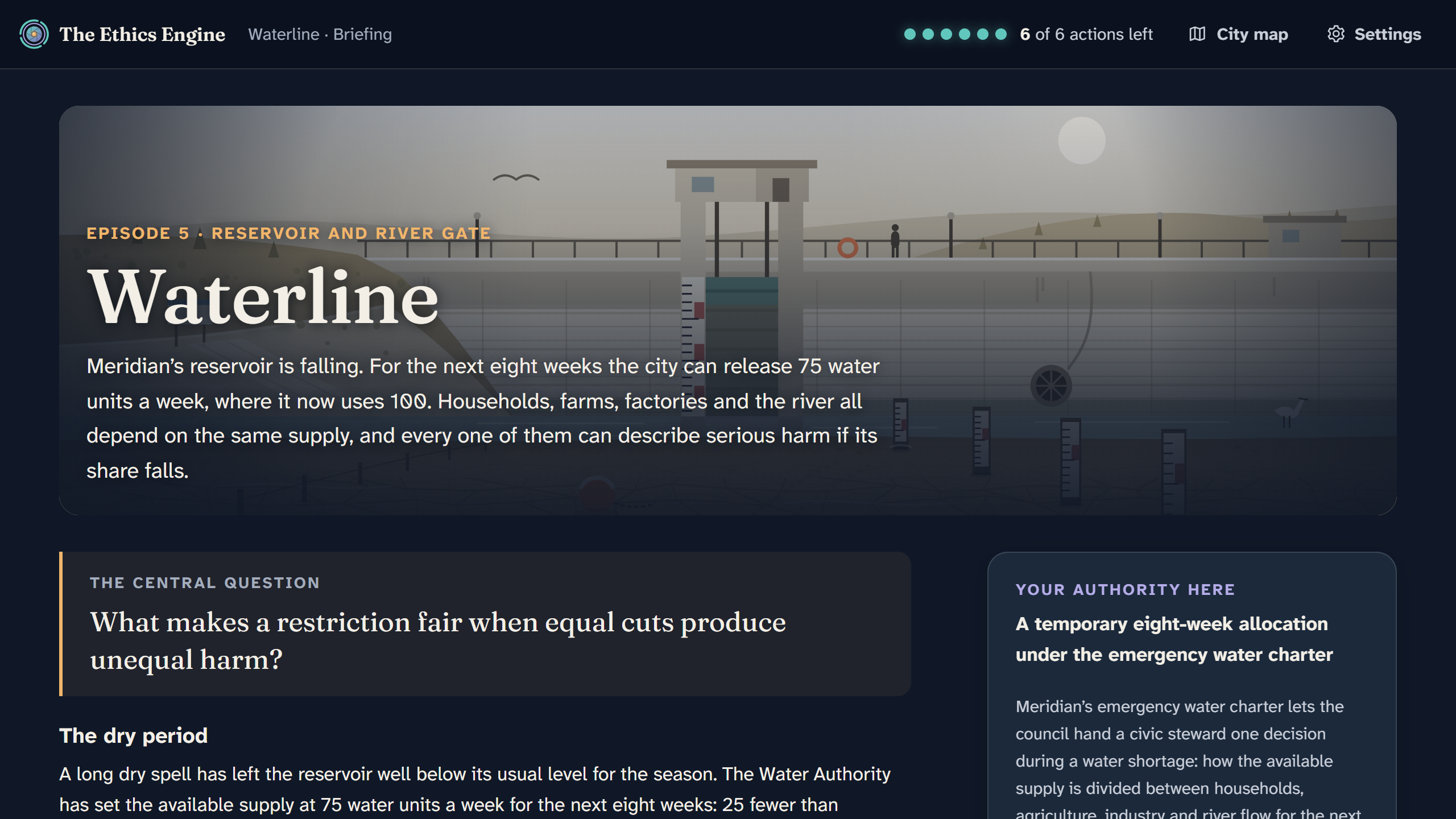This screenshot has width=1456, height=819.
Task: Open The Ethics Engine home title
Action: pos(142,34)
